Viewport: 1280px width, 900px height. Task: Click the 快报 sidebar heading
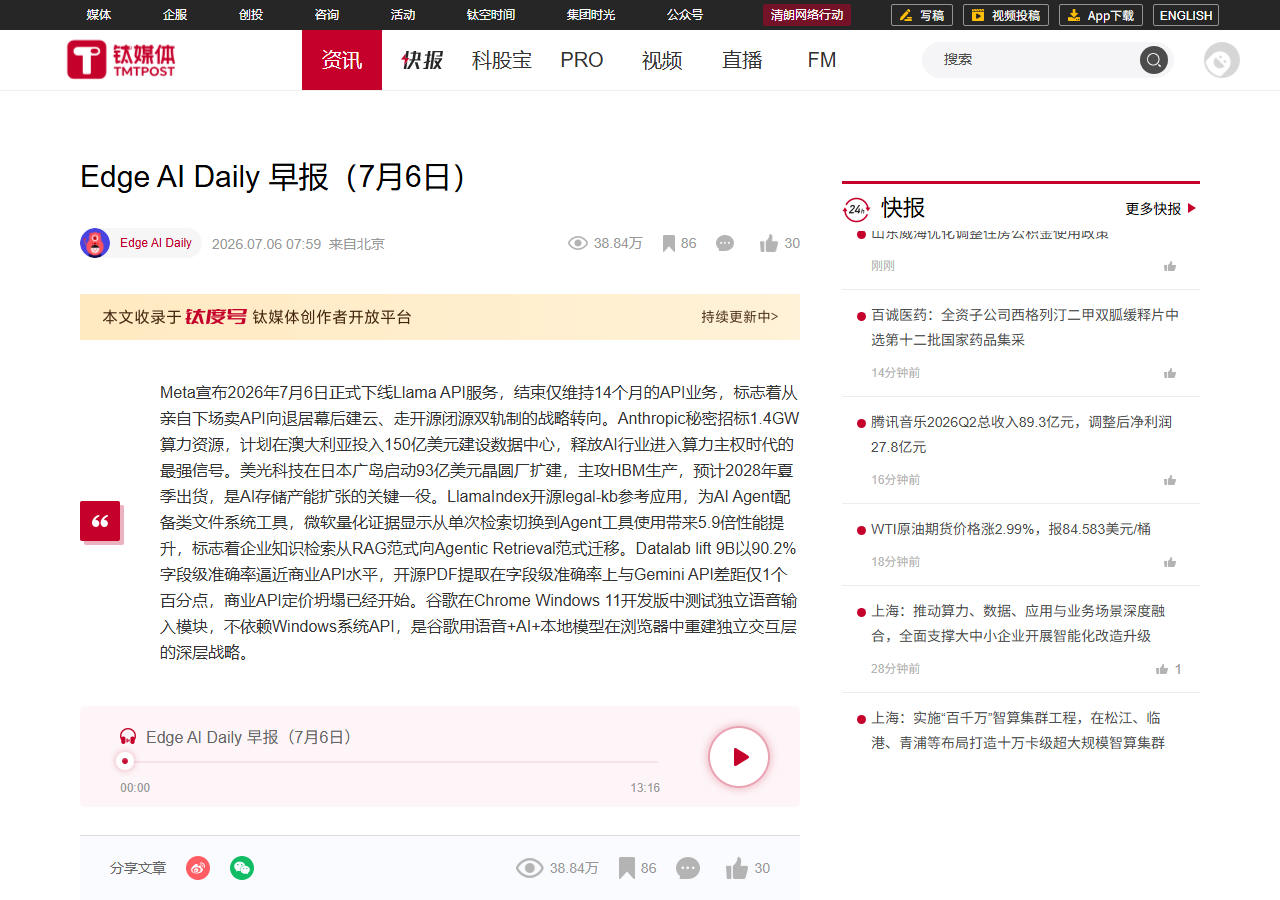pos(903,208)
